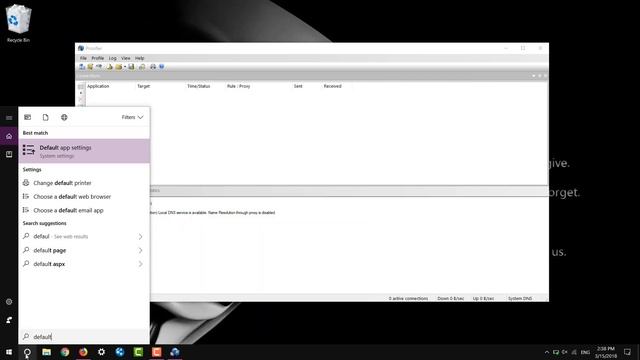This screenshot has width=640, height=360.
Task: Open the Help menu in Proxifier
Action: [x=140, y=58]
